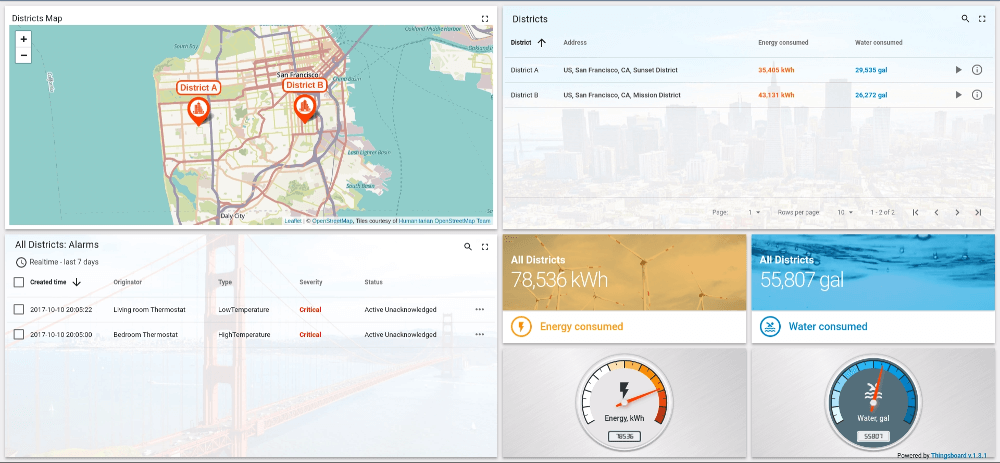This screenshot has height=463, width=1000.
Task: Expand alarms widget to fullscreen
Action: [x=485, y=246]
